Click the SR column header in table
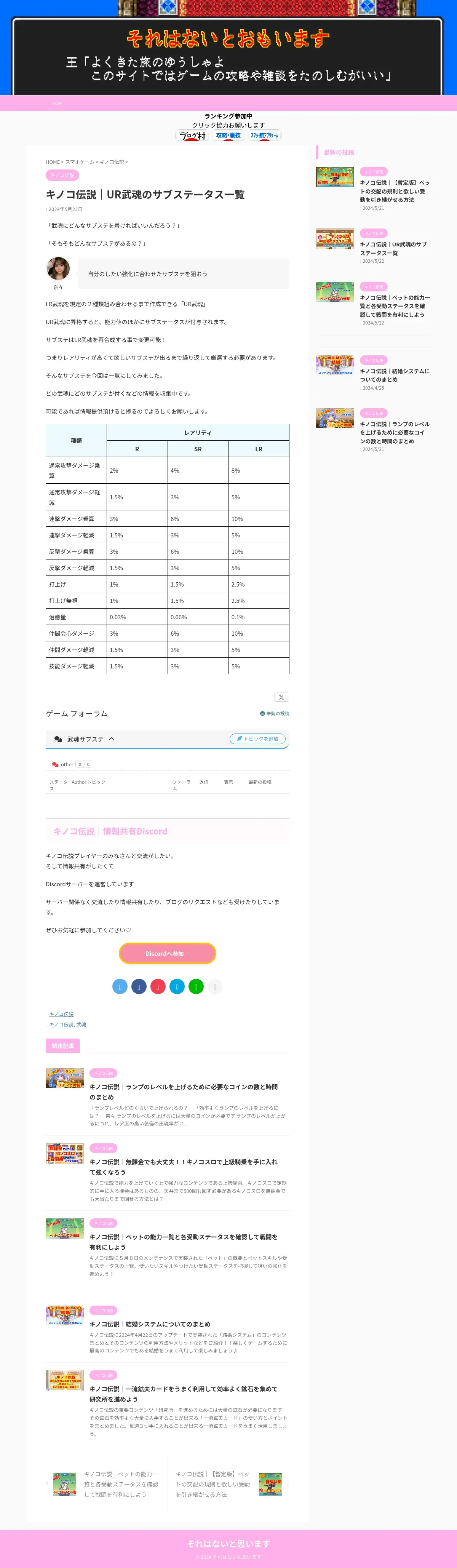 click(x=198, y=449)
